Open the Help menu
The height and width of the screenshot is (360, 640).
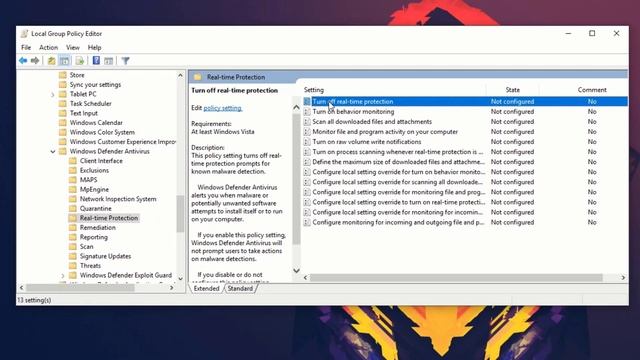[94, 47]
